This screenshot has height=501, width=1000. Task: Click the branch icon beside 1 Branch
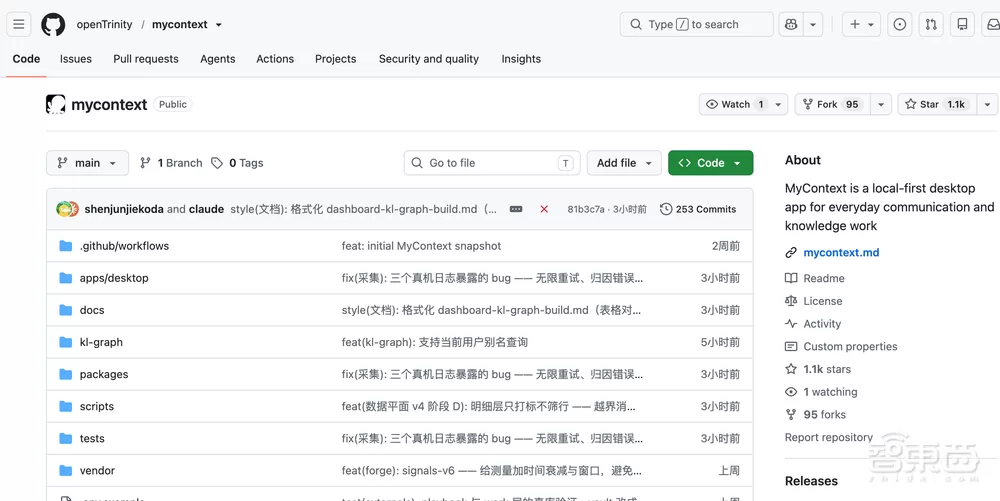click(145, 163)
